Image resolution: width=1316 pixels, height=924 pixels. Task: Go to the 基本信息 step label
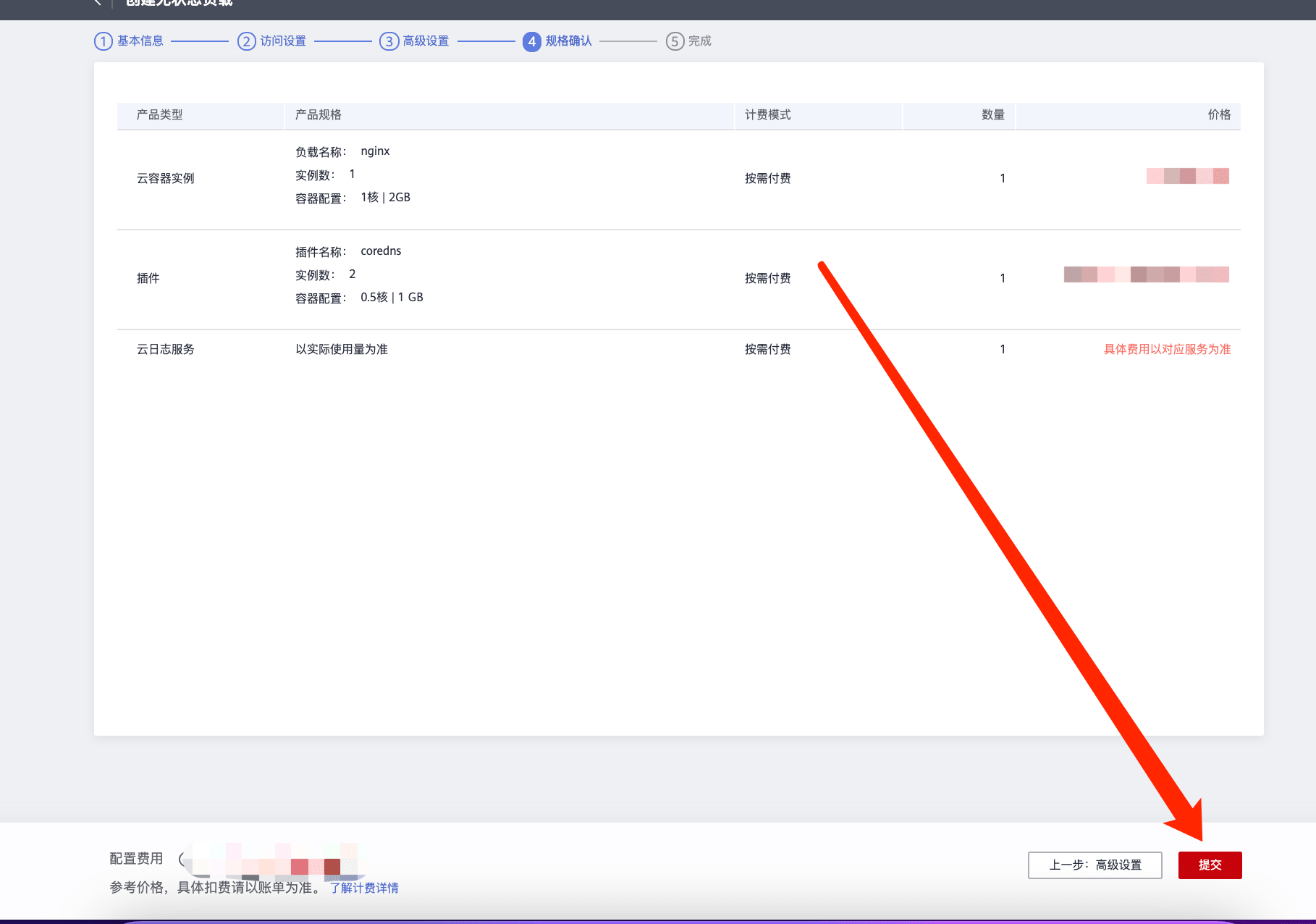coord(140,41)
